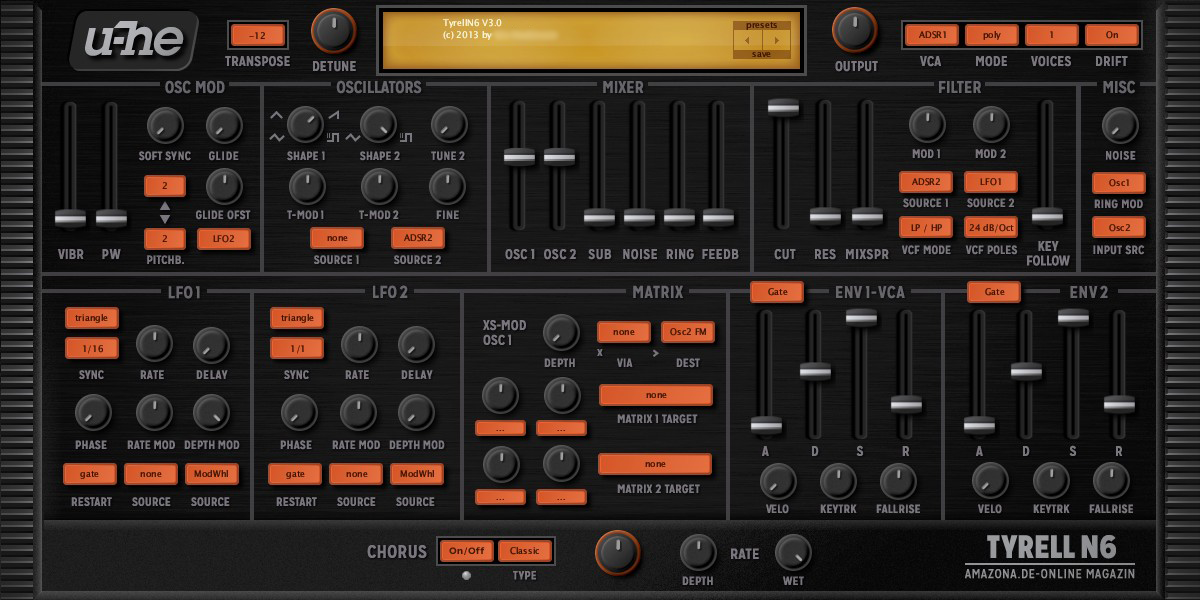Click the ENV2 Decay slider handle

point(1027,371)
